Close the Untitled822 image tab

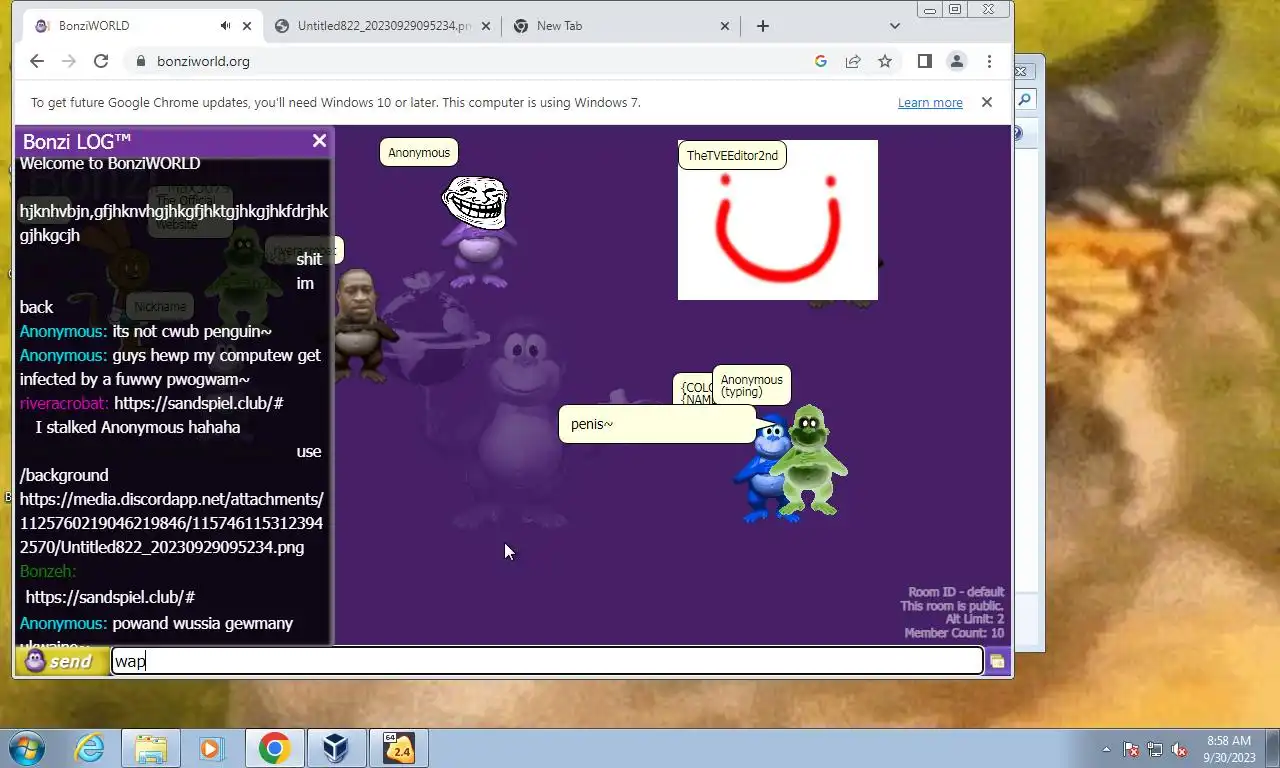tap(488, 26)
